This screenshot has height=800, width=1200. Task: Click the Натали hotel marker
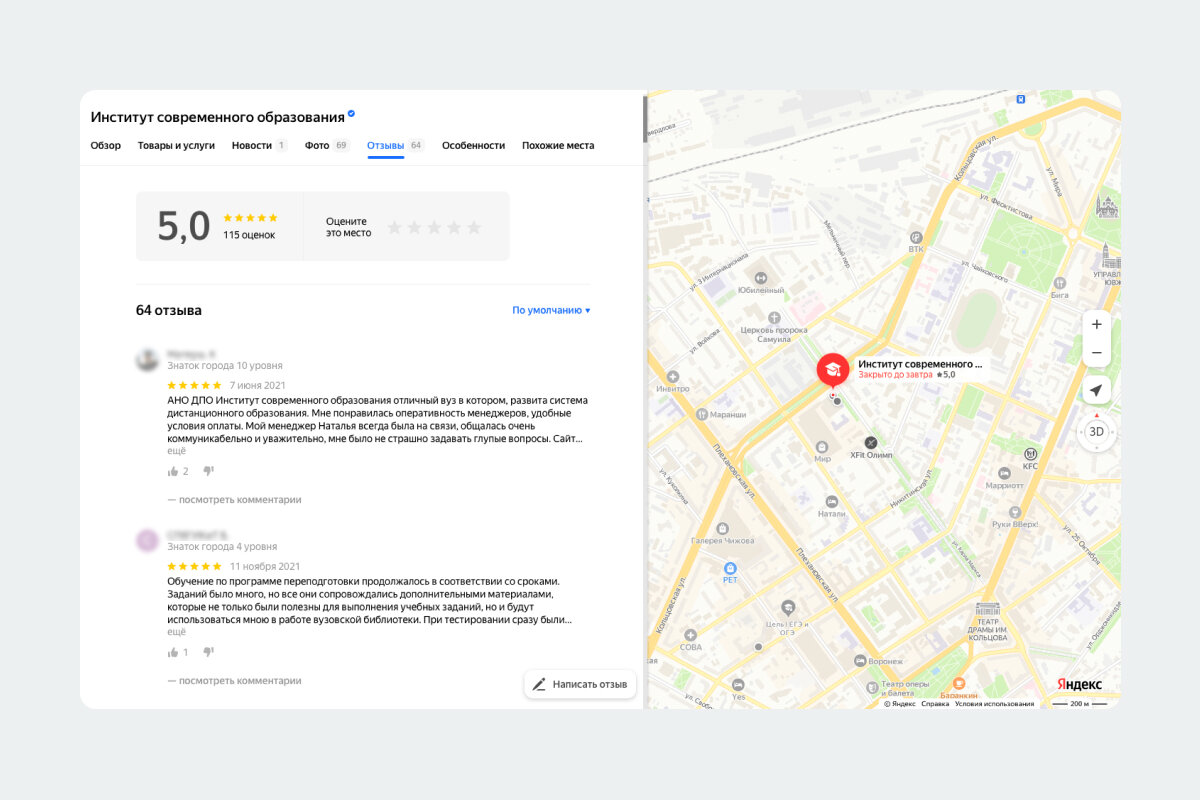(830, 501)
